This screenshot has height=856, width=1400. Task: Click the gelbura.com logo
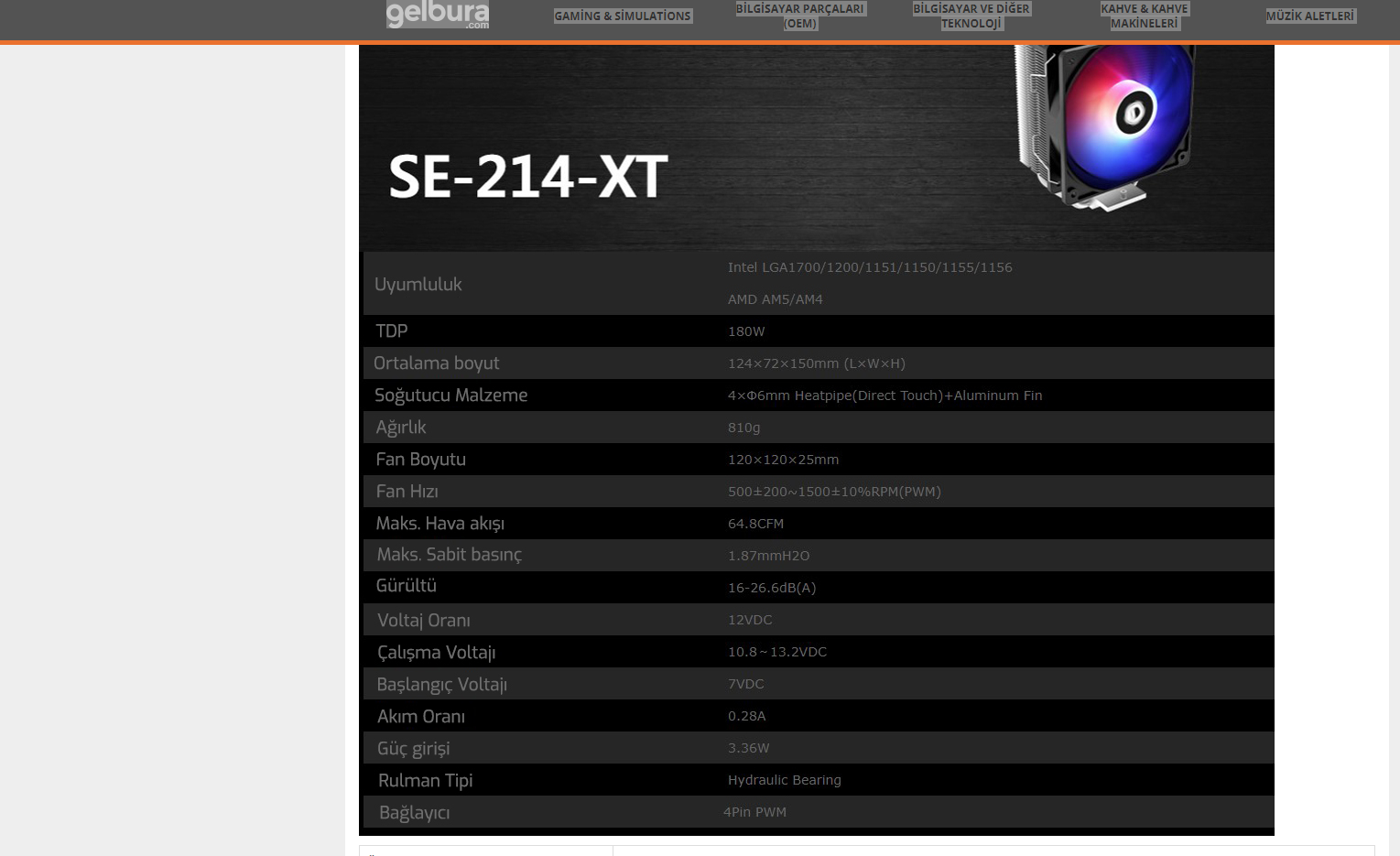438,15
